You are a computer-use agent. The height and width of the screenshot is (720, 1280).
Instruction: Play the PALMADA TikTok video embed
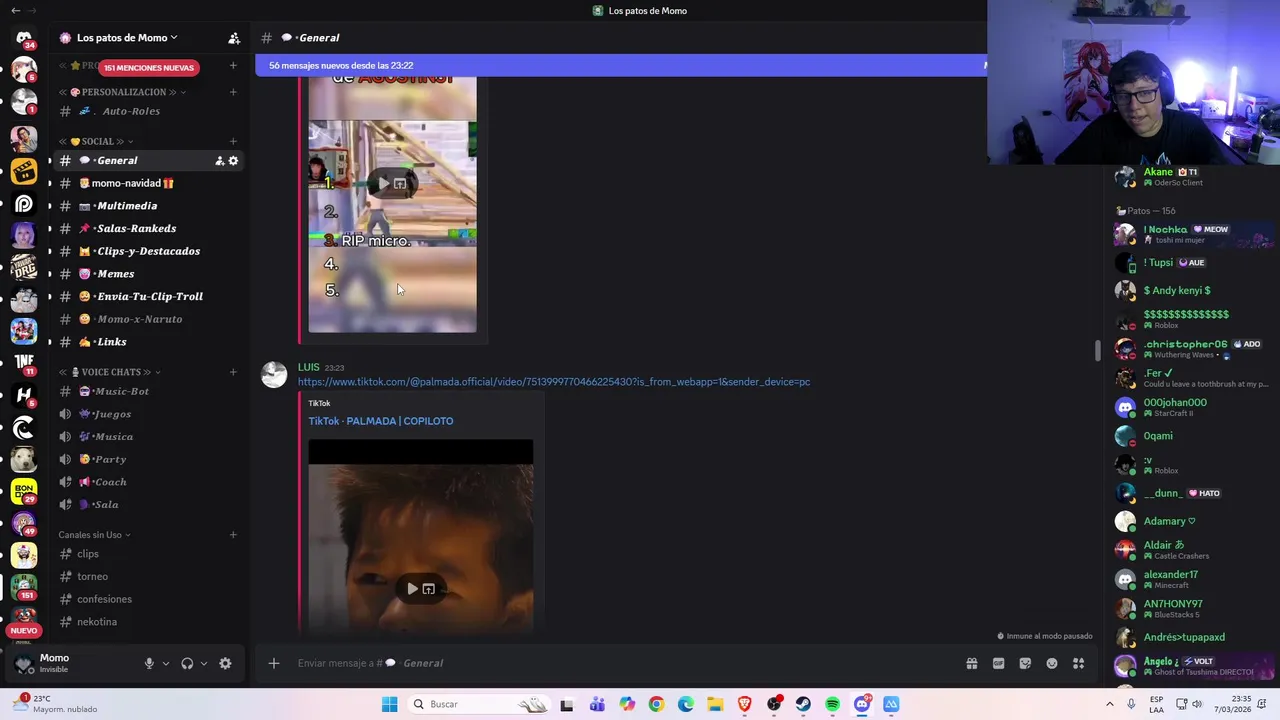[x=412, y=589]
